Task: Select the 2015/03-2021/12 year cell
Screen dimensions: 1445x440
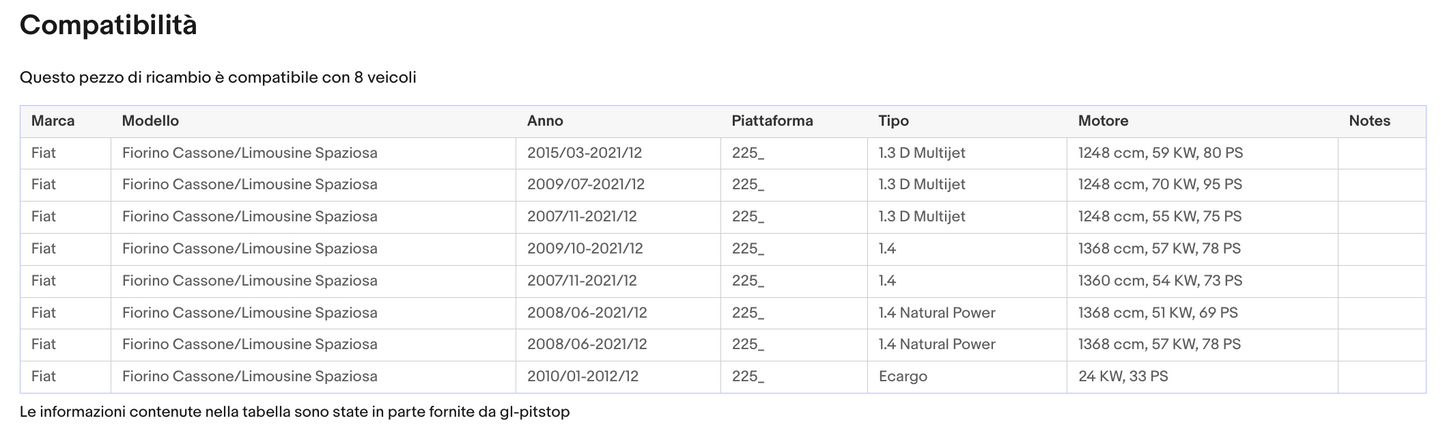Action: pyautogui.click(x=586, y=153)
